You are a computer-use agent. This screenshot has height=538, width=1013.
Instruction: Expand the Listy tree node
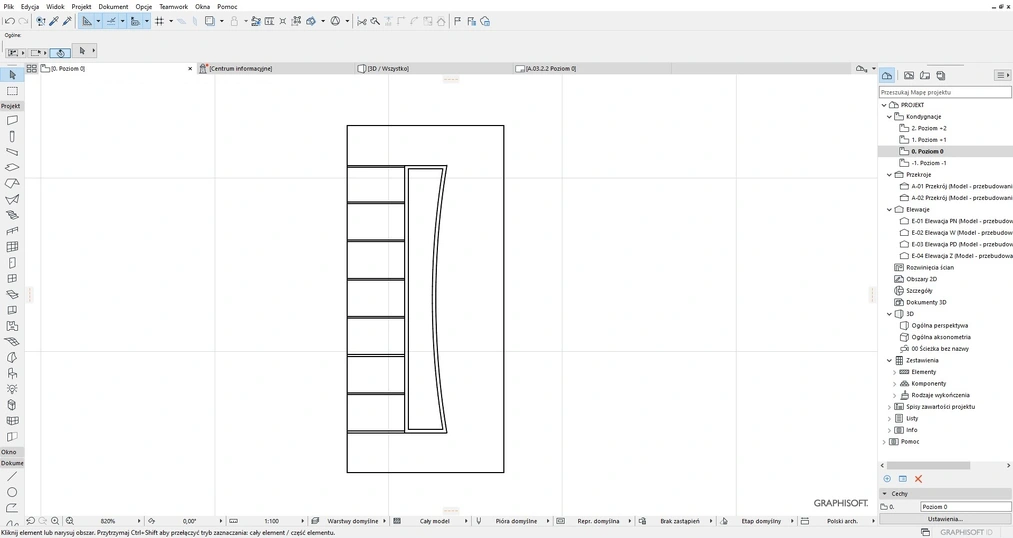tap(889, 419)
